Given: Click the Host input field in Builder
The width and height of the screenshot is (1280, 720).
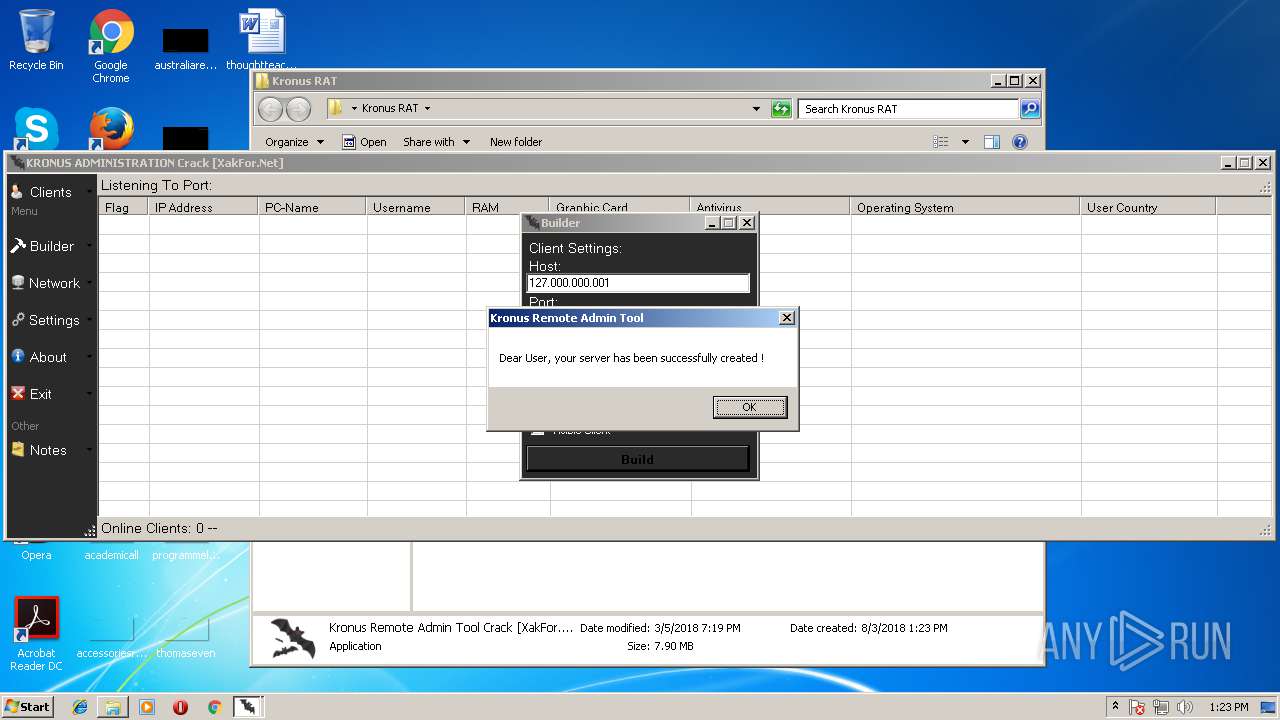Looking at the screenshot, I should pos(638,283).
